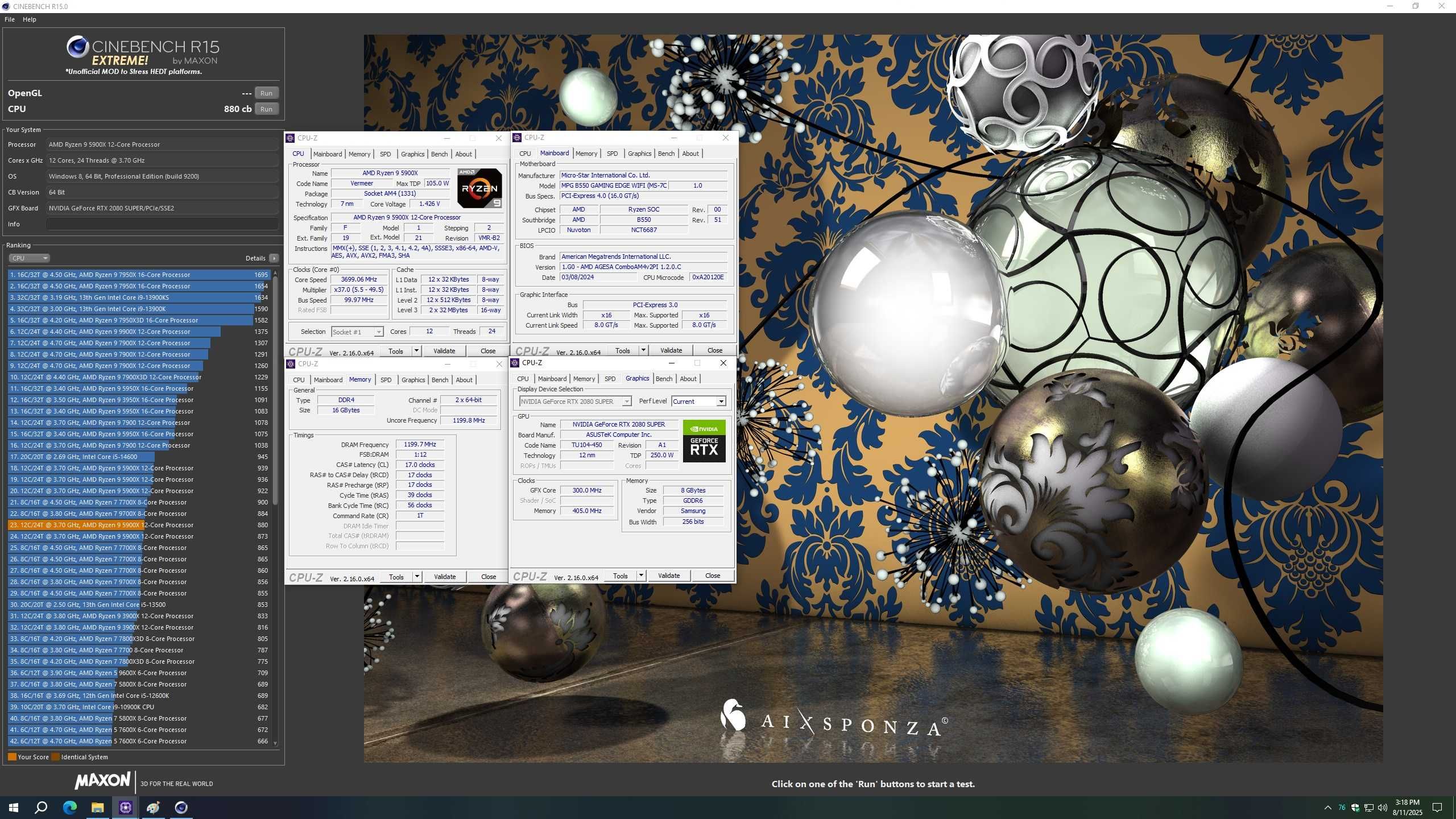This screenshot has width=1456, height=819.
Task: Select rank 1 Ryzen 9 7950X row
Action: click(x=139, y=275)
